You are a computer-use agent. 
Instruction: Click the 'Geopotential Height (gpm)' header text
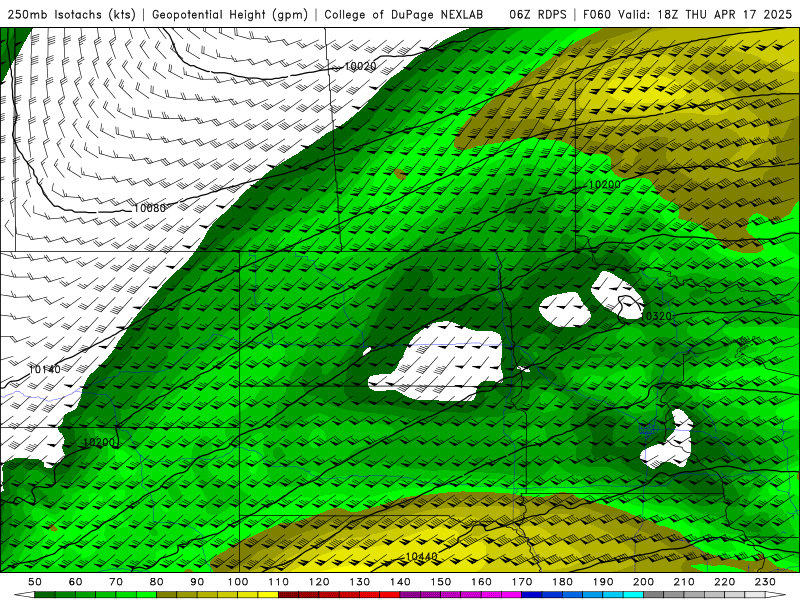pos(230,14)
